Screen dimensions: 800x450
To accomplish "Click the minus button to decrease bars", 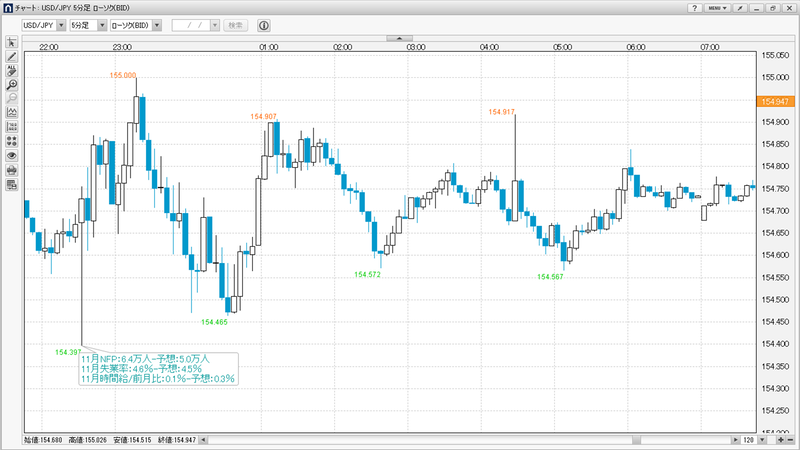I will (x=790, y=440).
